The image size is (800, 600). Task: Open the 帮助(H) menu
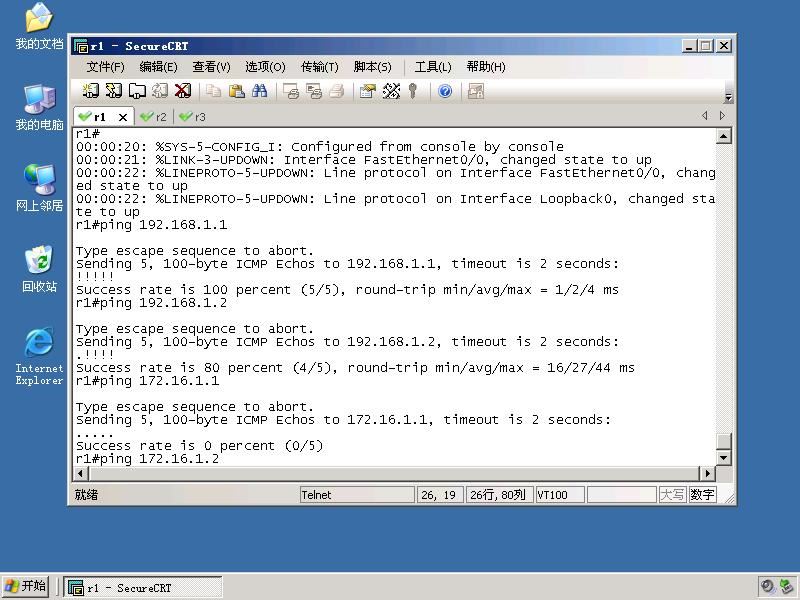(486, 67)
